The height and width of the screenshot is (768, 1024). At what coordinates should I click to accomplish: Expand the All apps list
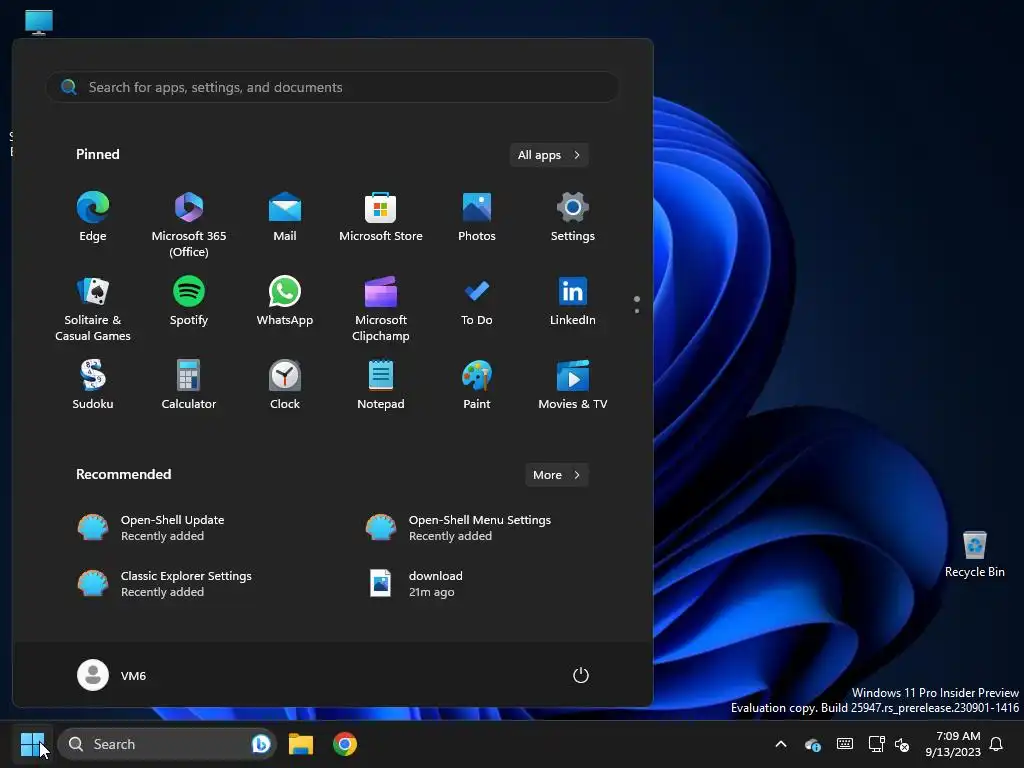549,155
